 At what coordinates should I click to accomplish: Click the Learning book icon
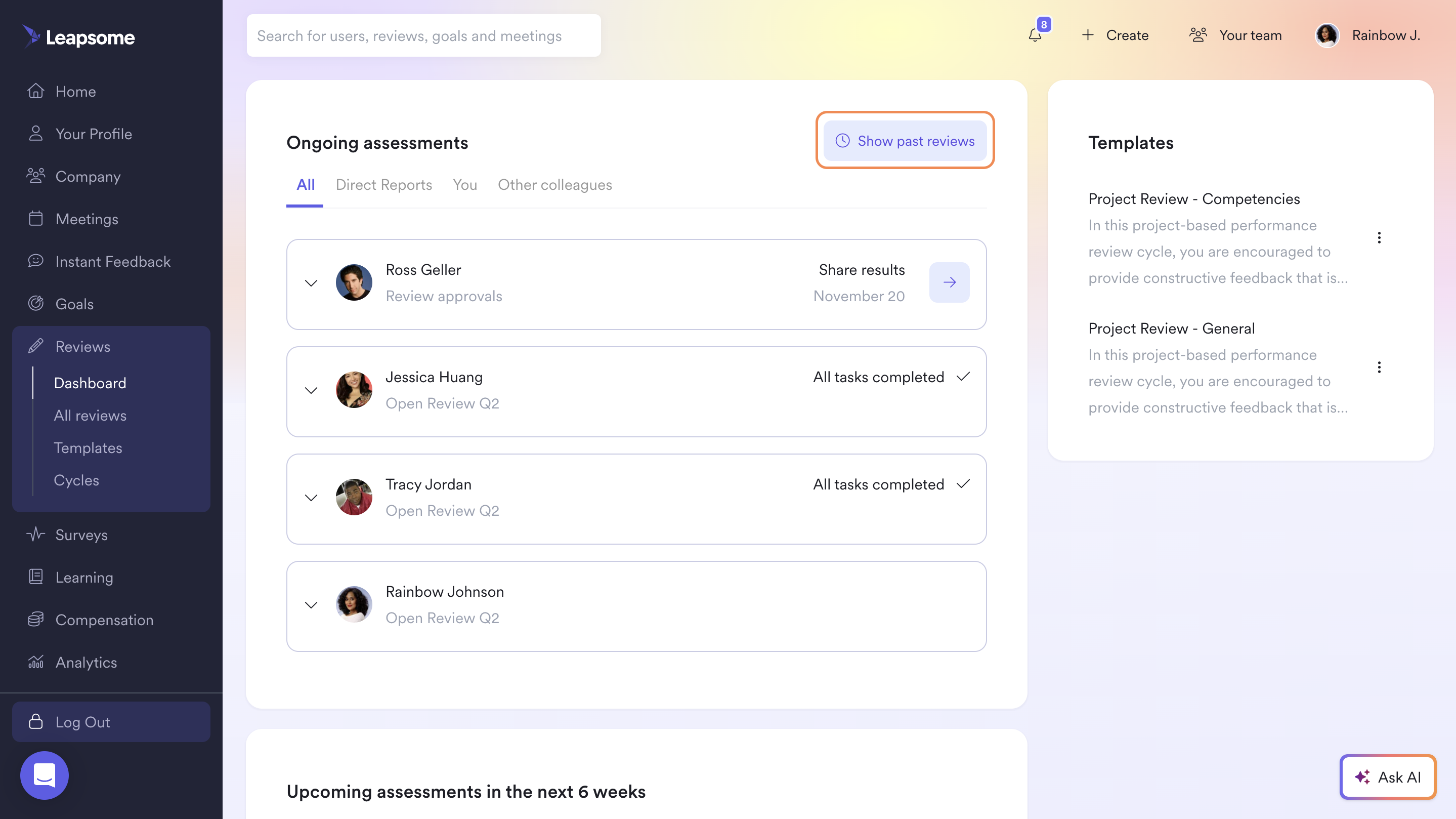pos(35,577)
